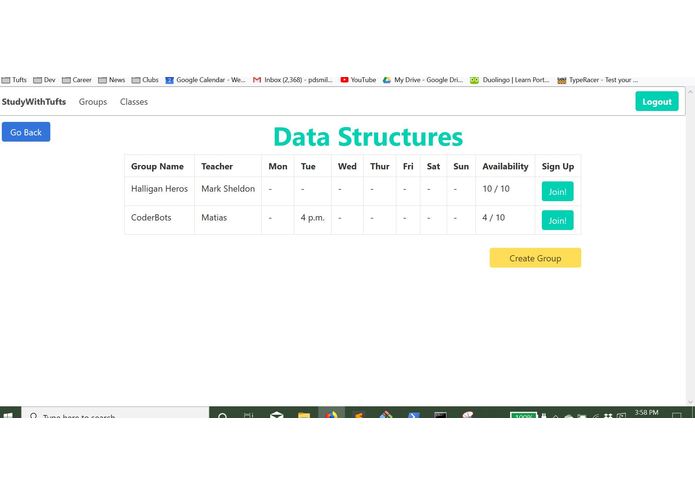Open the Career bookmarks folder
Image resolution: width=695 pixels, height=494 pixels.
pyautogui.click(x=77, y=80)
